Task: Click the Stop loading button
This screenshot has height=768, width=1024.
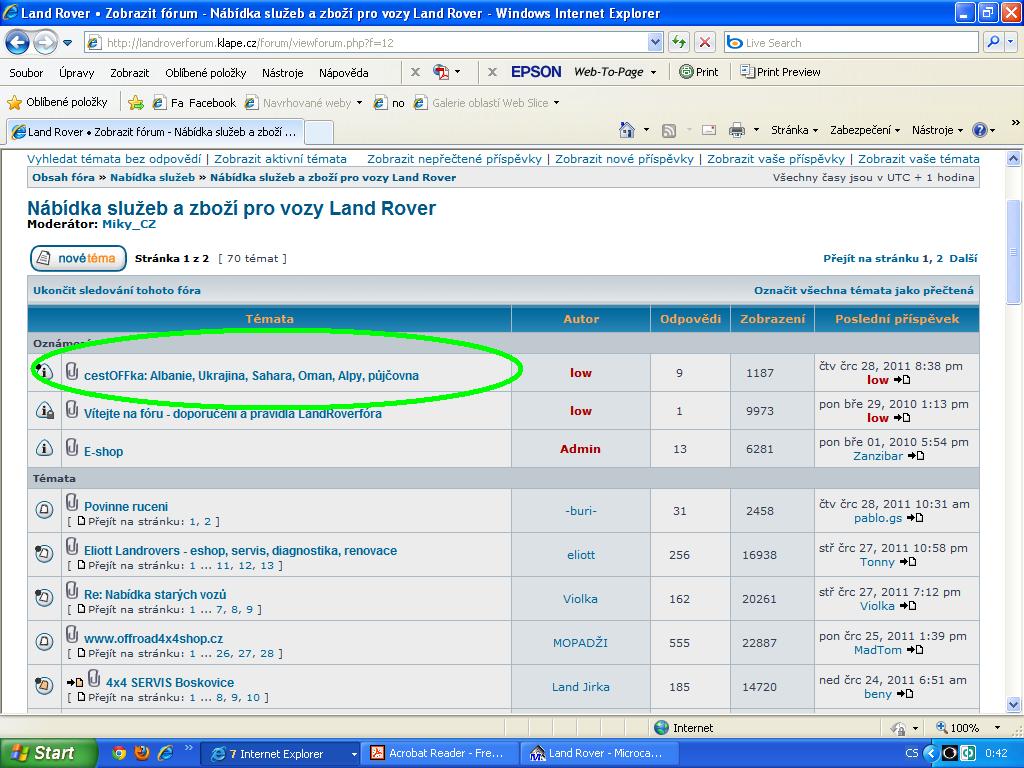Action: [x=705, y=42]
